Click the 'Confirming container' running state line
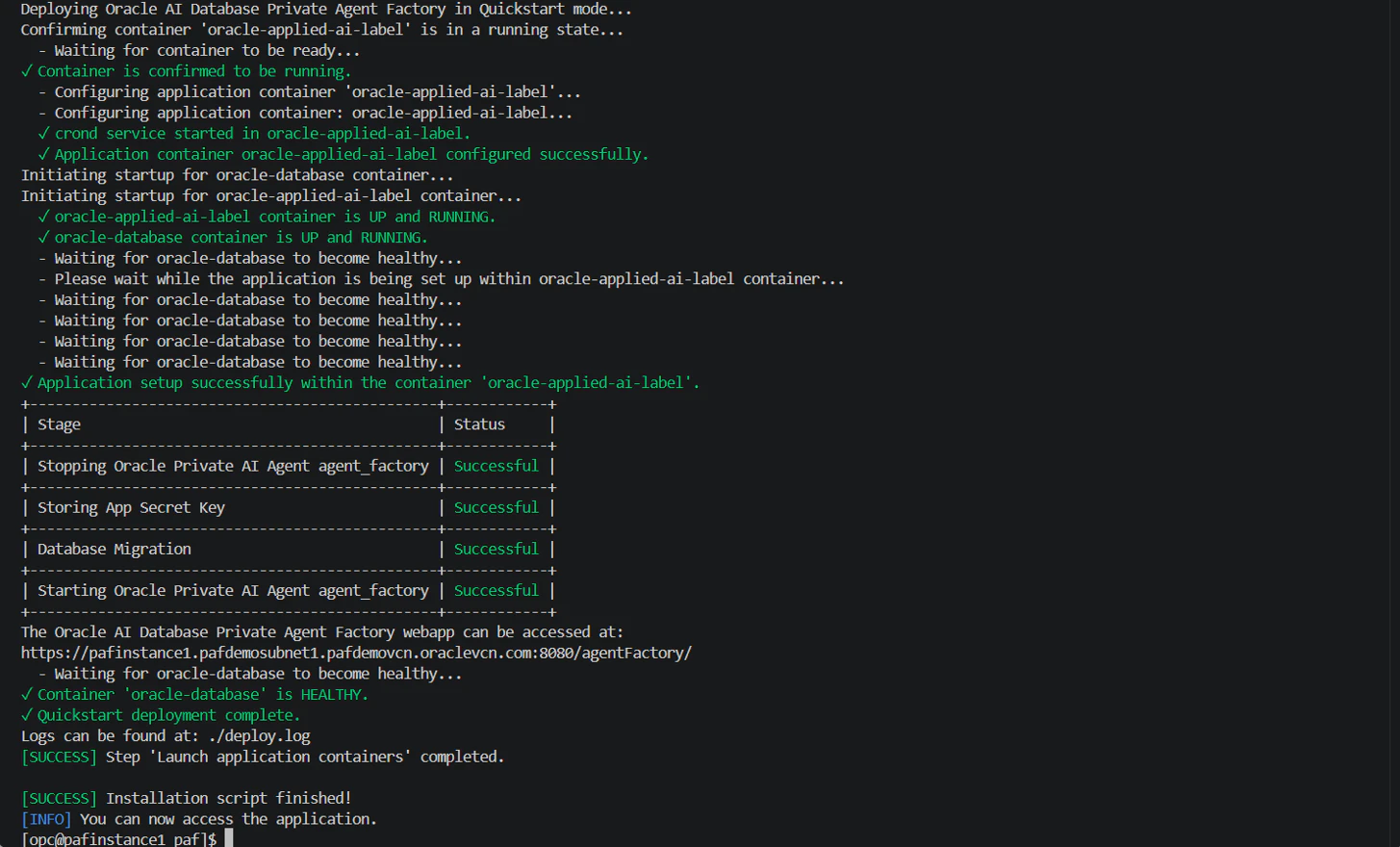Viewport: 1400px width, 847px height. [322, 30]
